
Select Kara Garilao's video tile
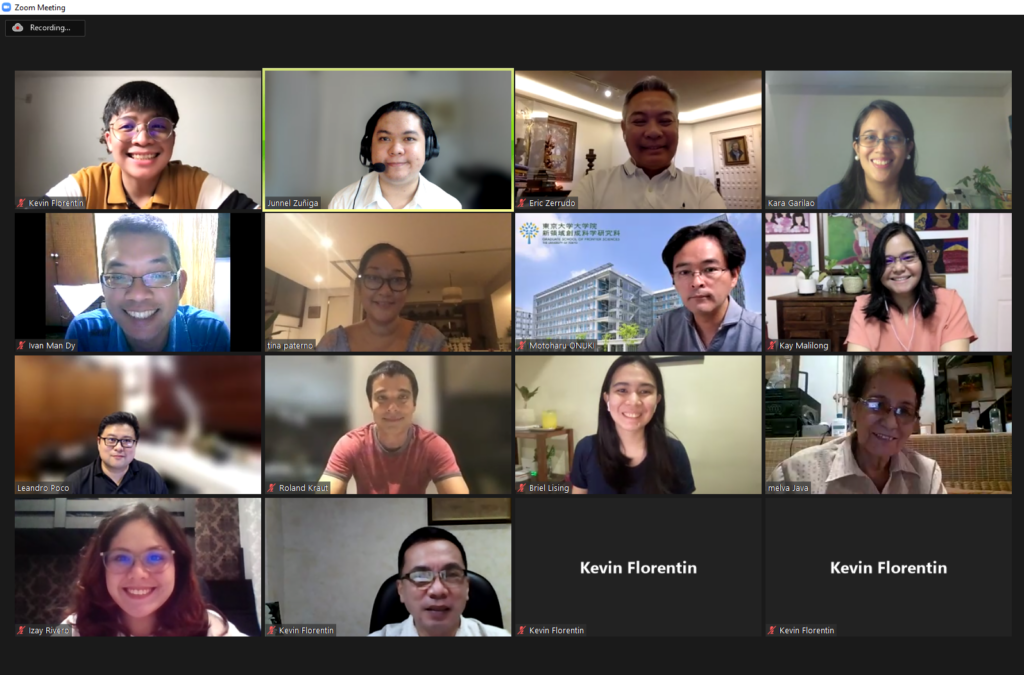click(x=888, y=140)
